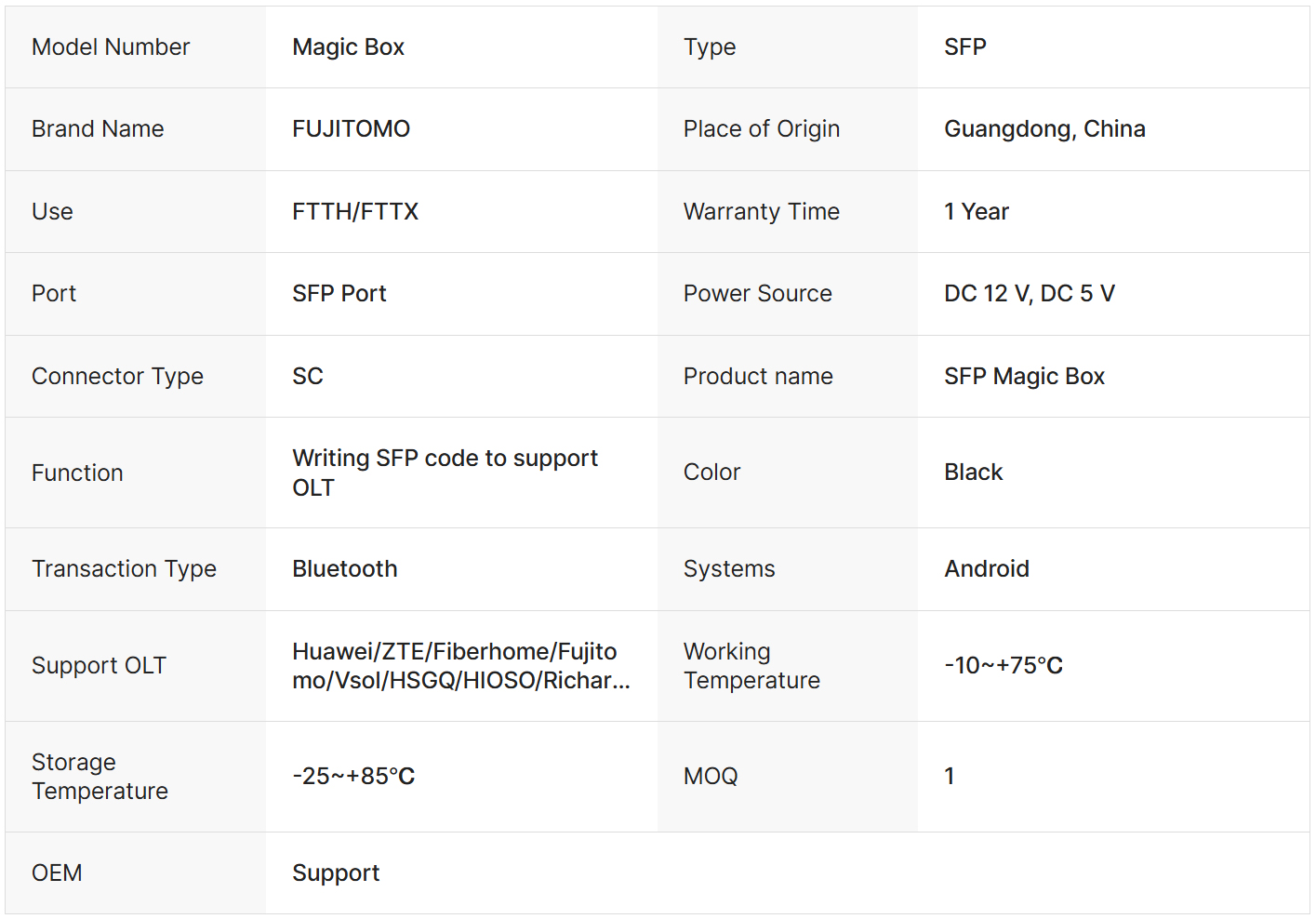The width and height of the screenshot is (1316, 919).
Task: Click the truncated Support OLT brands list
Action: 460,666
